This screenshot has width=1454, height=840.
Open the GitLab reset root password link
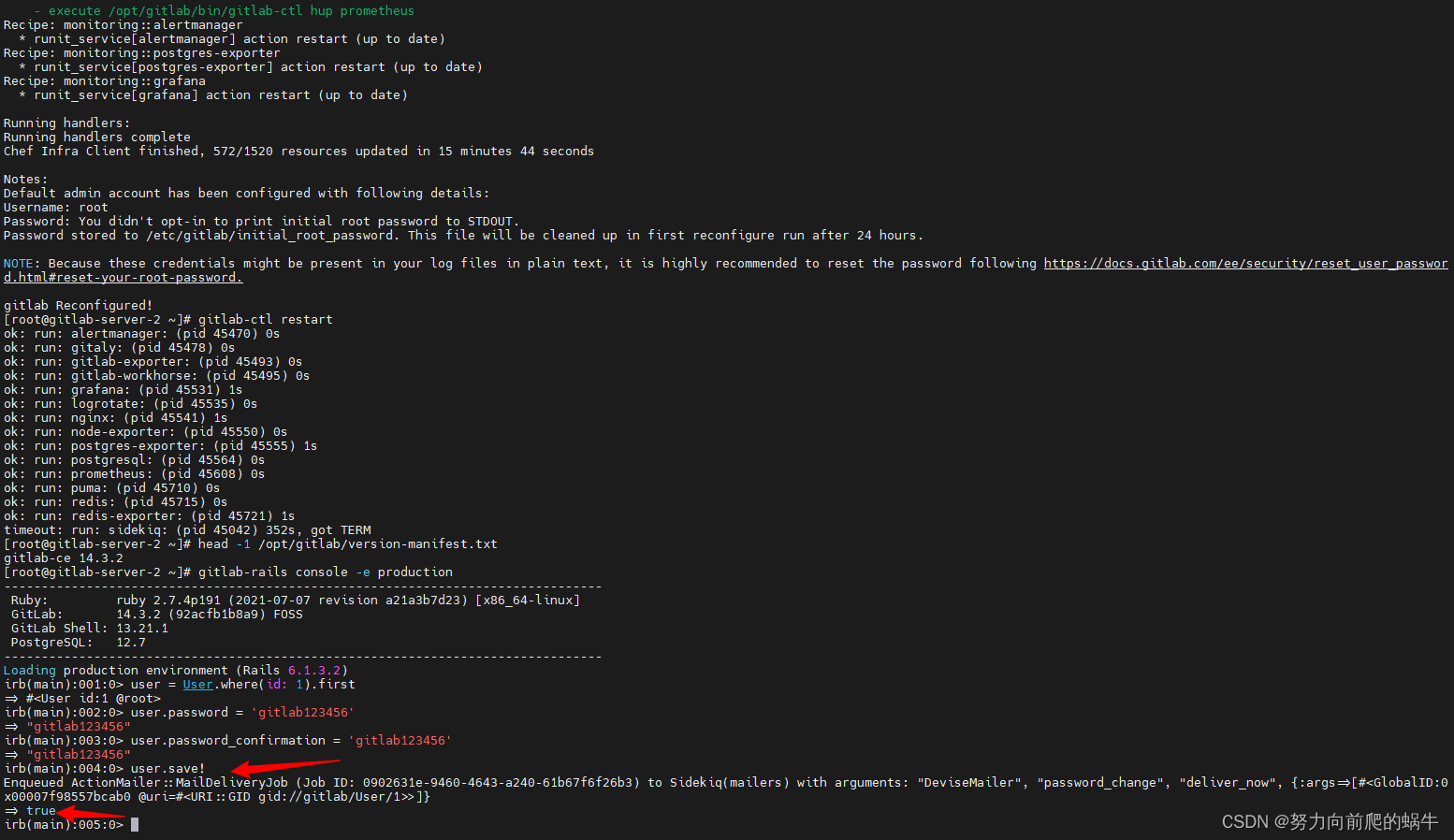pyautogui.click(x=1245, y=264)
